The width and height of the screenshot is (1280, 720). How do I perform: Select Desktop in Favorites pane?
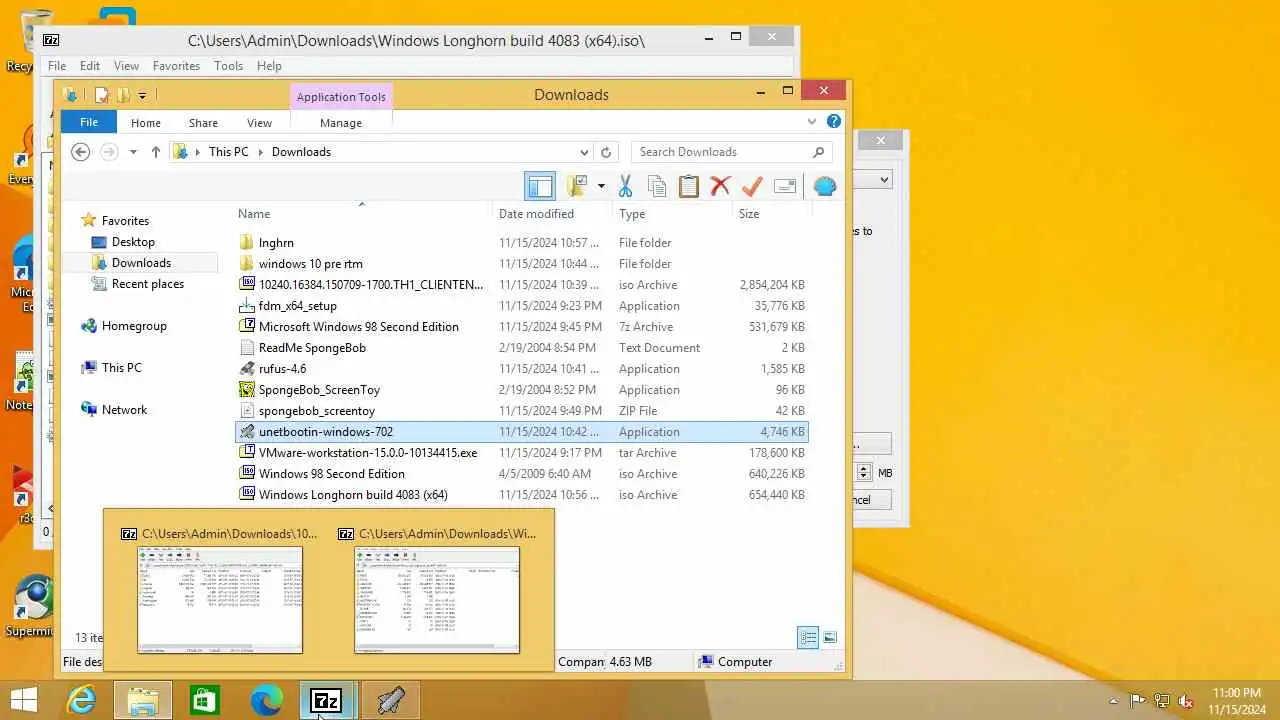[133, 242]
